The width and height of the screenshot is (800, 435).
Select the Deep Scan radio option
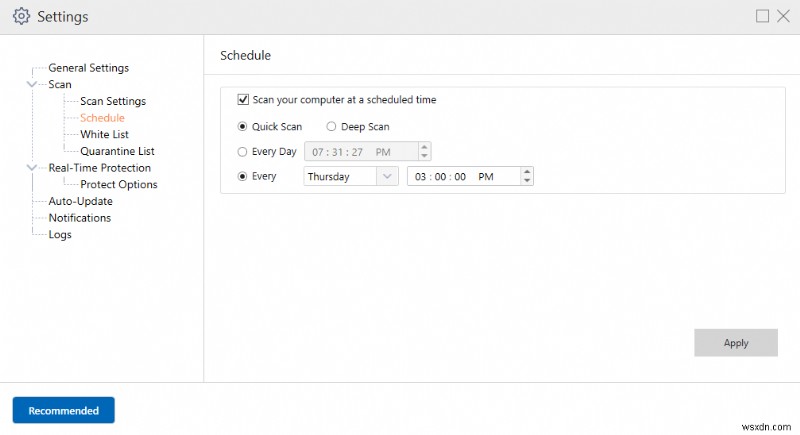[x=331, y=127]
